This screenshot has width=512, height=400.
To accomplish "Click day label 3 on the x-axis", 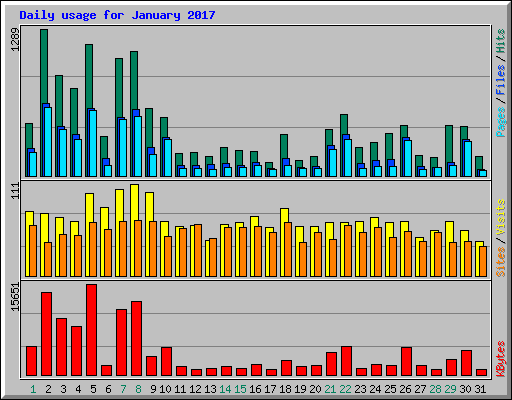I will click(63, 389).
